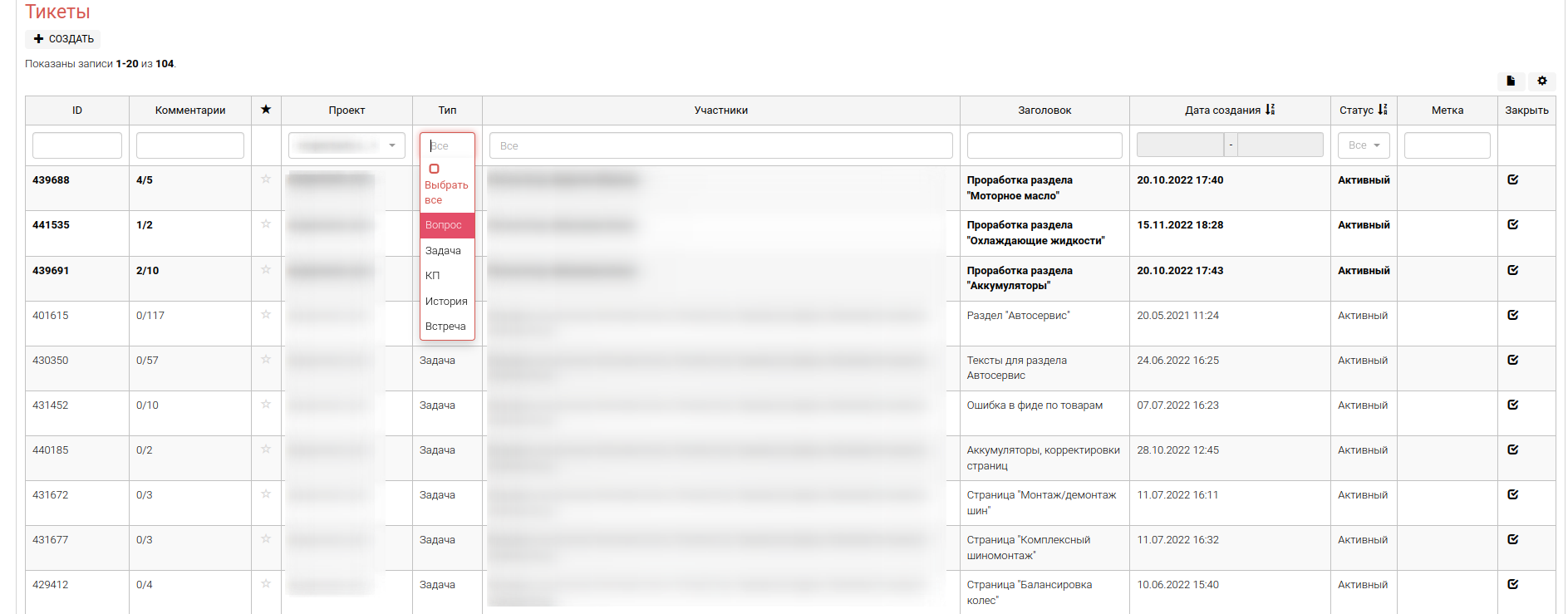Screen dimensions: 1568x614
Task: Focus the ID filter input field
Action: 76,145
